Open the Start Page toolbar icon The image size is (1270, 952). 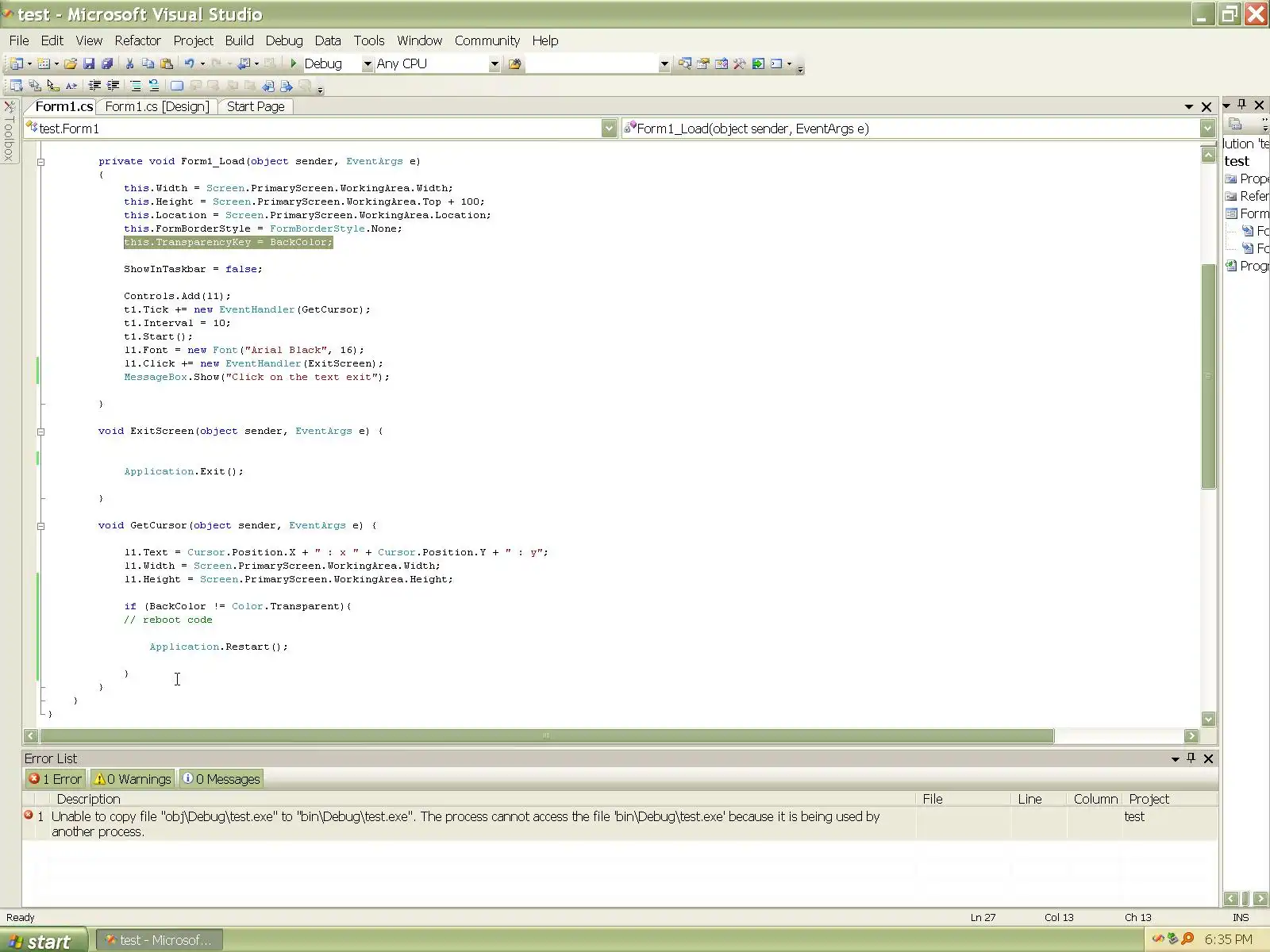[759, 64]
